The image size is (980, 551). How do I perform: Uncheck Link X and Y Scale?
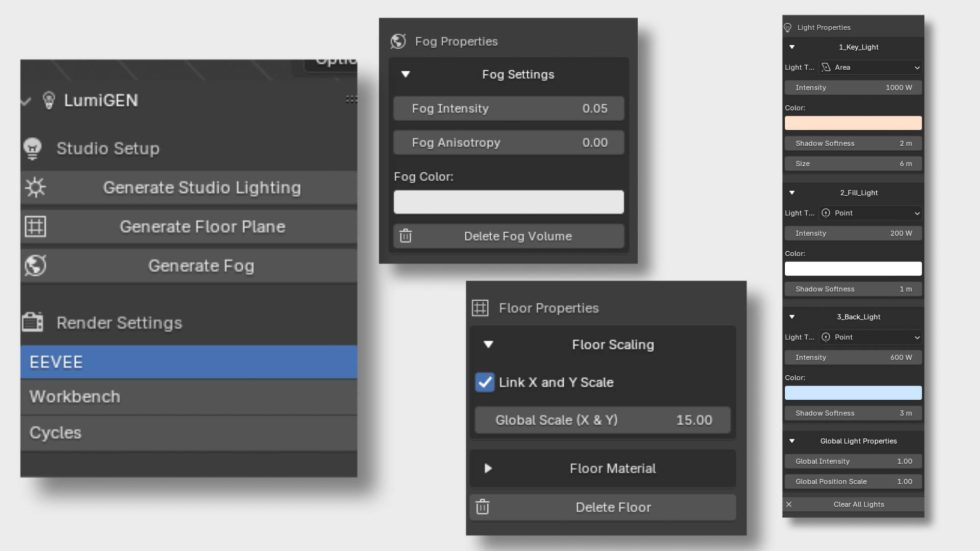click(x=485, y=382)
